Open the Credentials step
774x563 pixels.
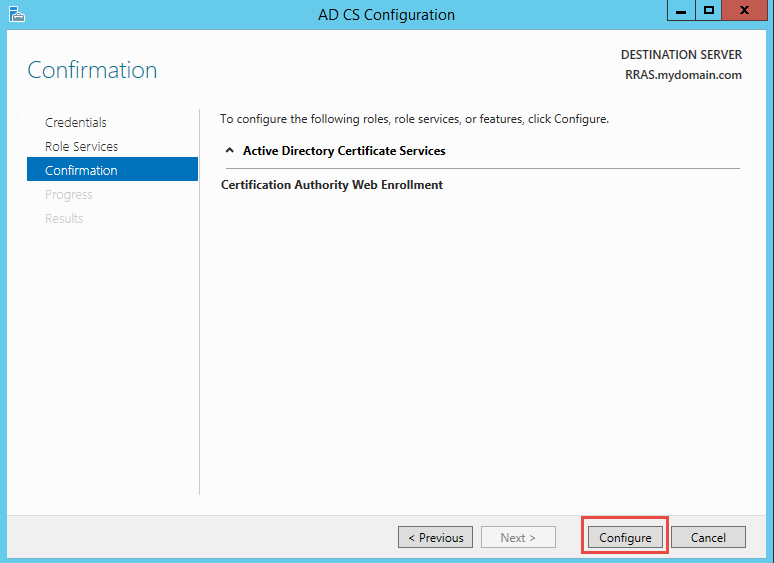coord(76,122)
